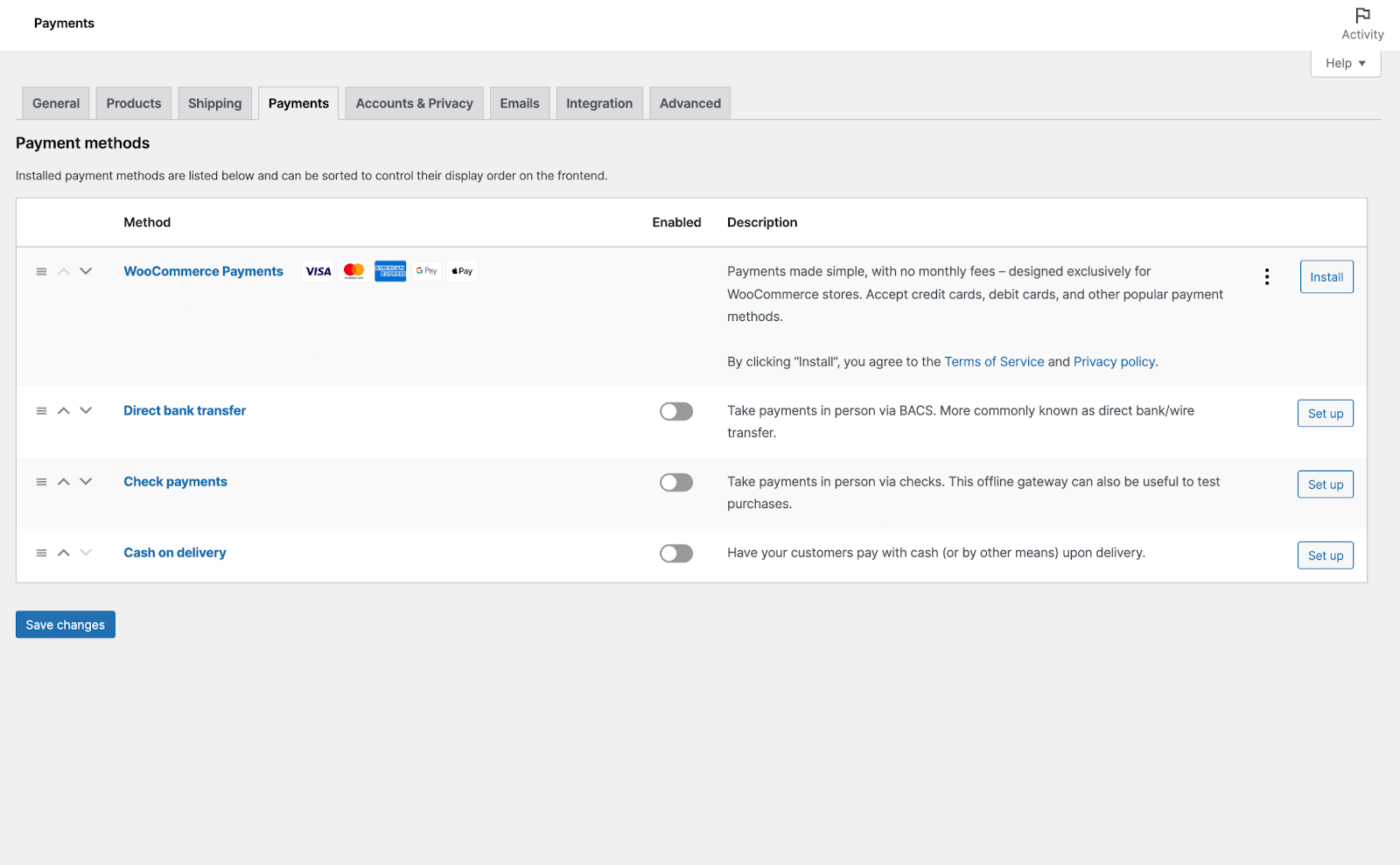Viewport: 1400px width, 865px height.
Task: Install WooCommerce Payments
Action: click(1326, 277)
